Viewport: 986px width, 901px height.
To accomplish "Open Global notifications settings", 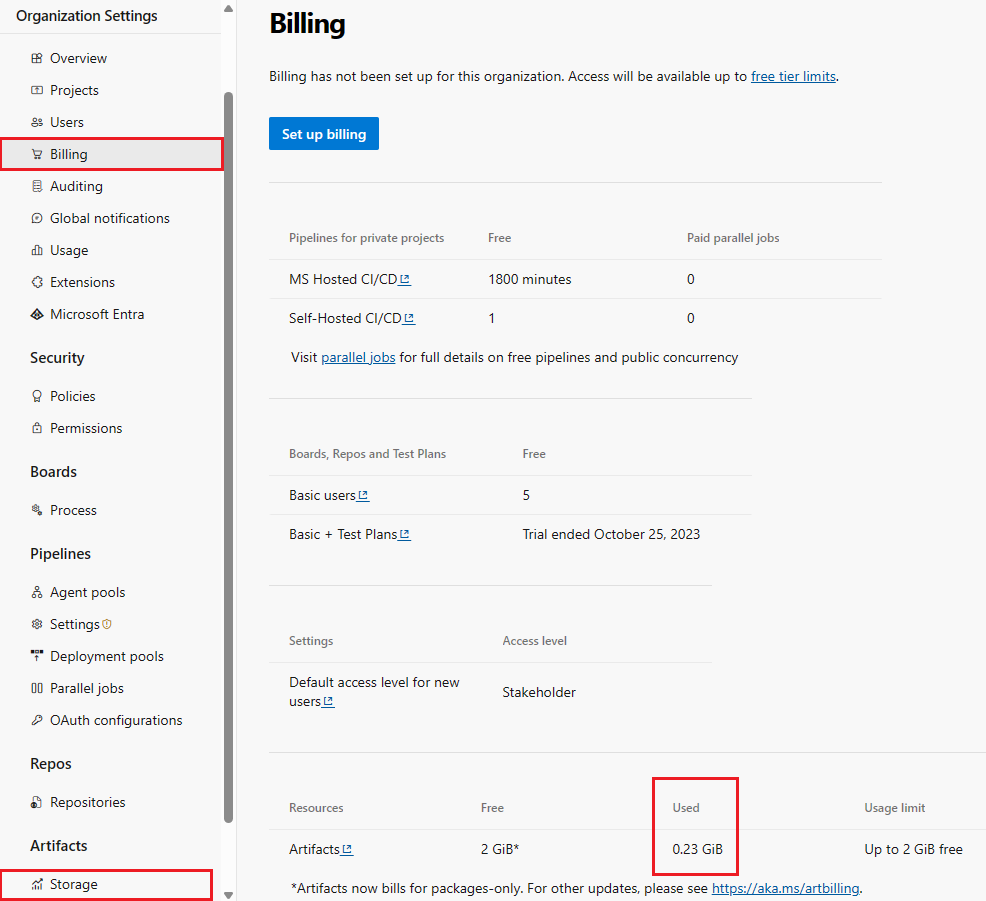I will coord(111,219).
